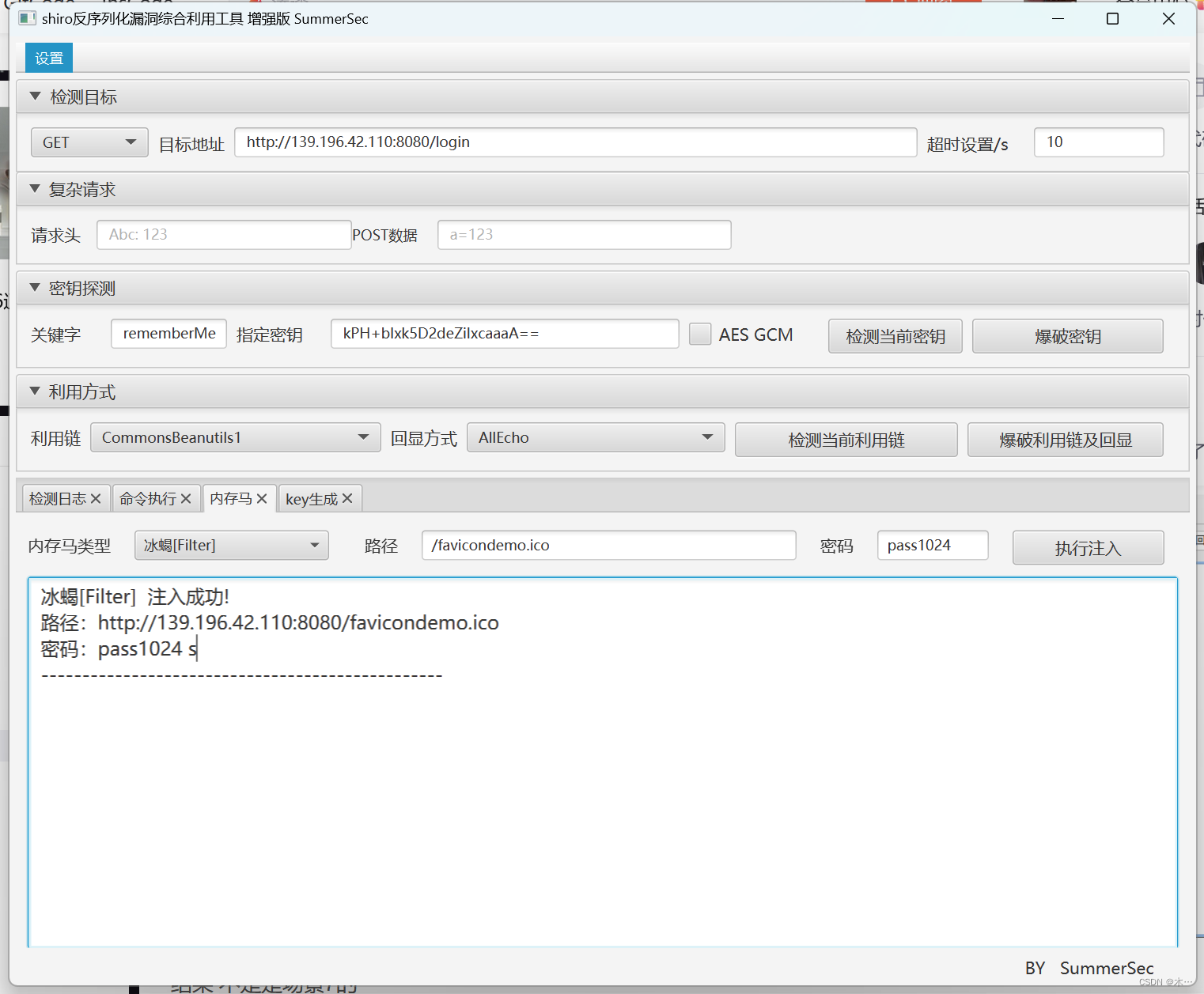
Task: Click the rememberMe keyword field
Action: [x=168, y=334]
